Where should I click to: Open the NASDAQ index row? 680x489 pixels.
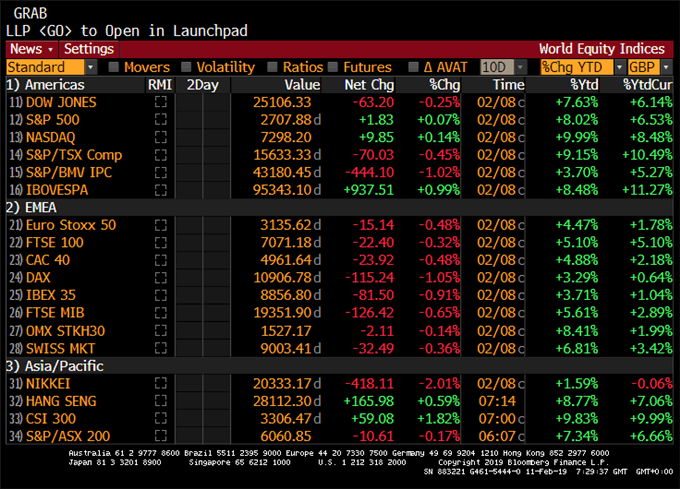coord(51,137)
